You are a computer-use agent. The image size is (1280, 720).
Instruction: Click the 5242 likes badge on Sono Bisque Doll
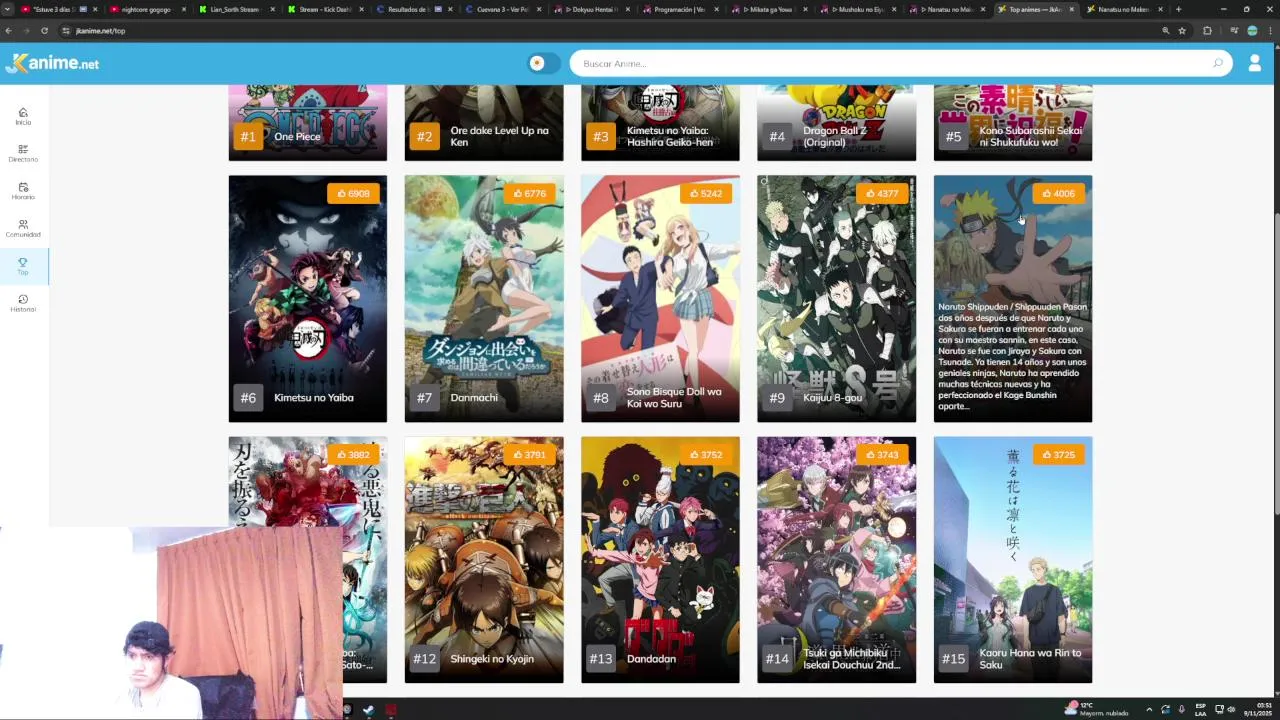[705, 193]
